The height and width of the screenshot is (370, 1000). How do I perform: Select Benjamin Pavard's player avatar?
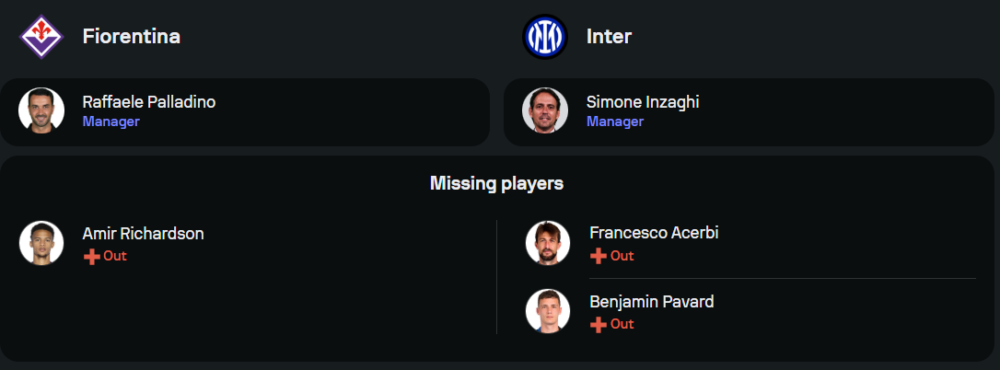(x=548, y=311)
